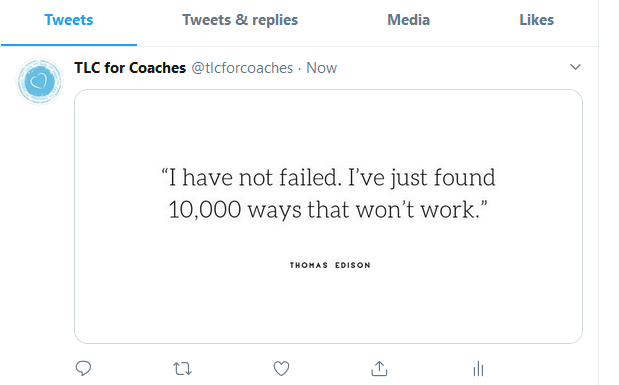This screenshot has height=385, width=619.
Task: Open the @tlcforcoaches handle link
Action: pos(242,68)
